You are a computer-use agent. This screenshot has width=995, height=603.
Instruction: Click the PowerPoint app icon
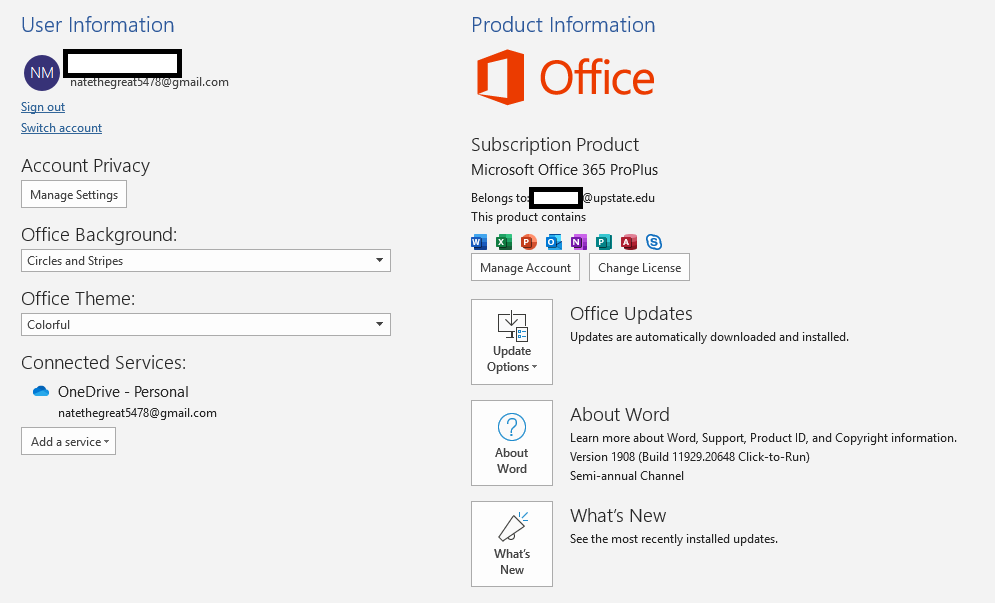click(x=529, y=242)
